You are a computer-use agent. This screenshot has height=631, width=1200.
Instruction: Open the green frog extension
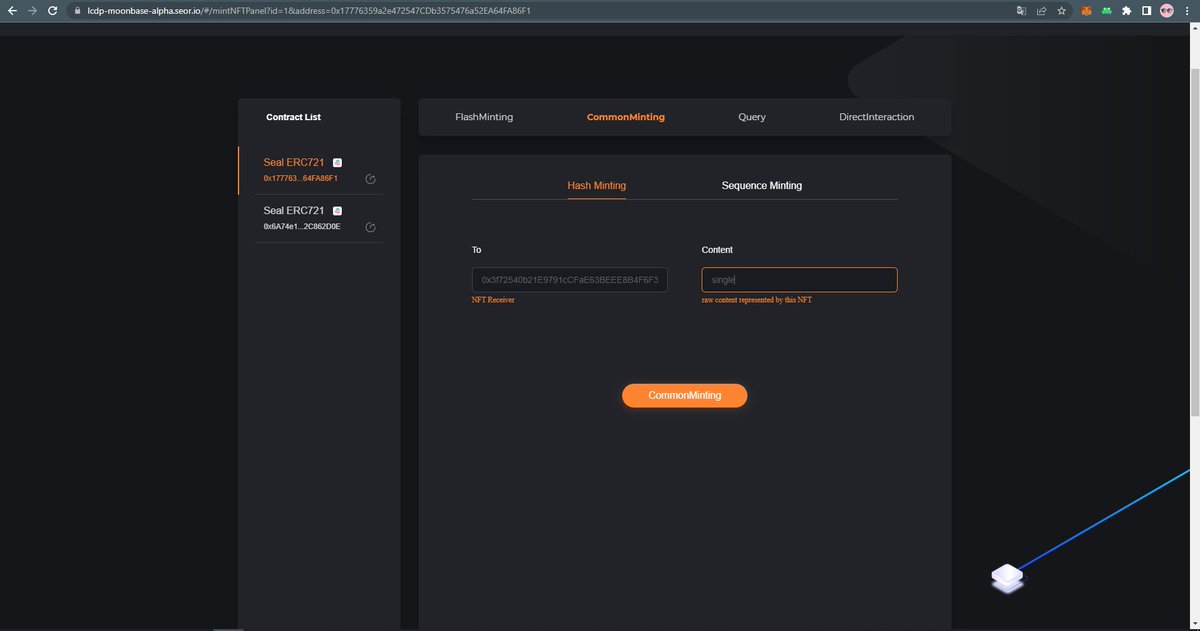tap(1107, 11)
